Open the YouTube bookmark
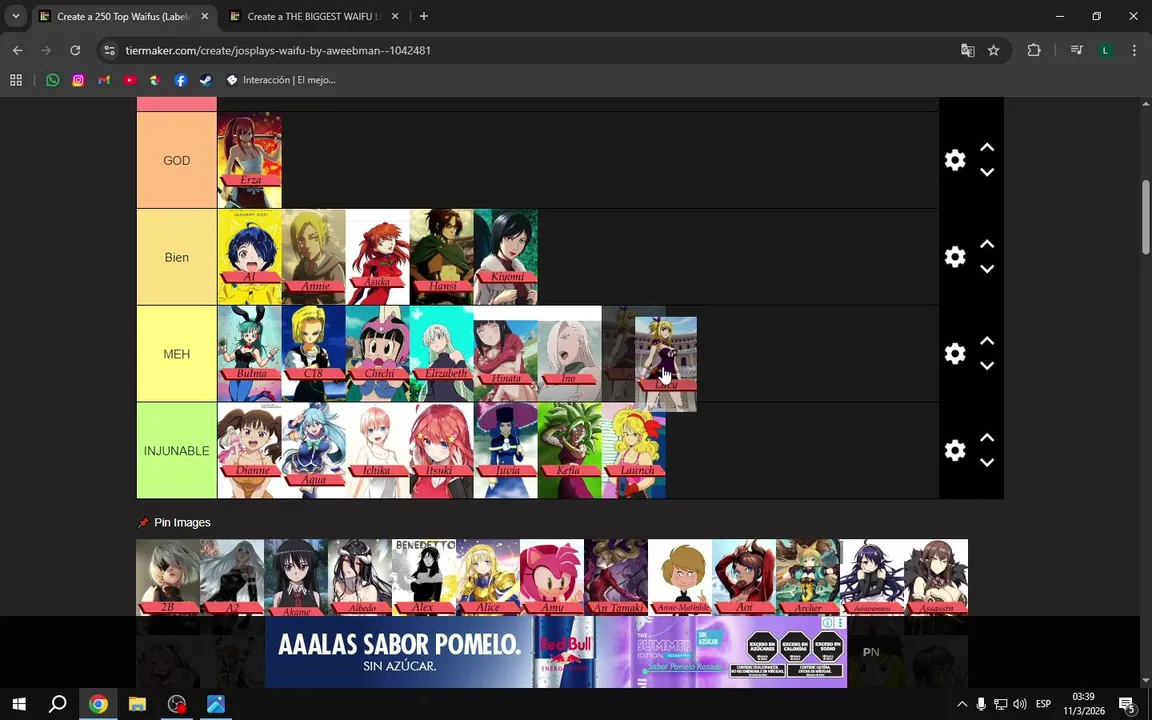 coord(129,80)
